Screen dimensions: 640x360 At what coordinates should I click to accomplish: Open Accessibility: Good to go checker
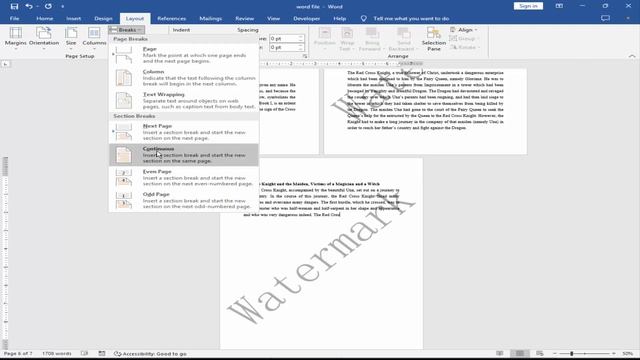(x=150, y=353)
